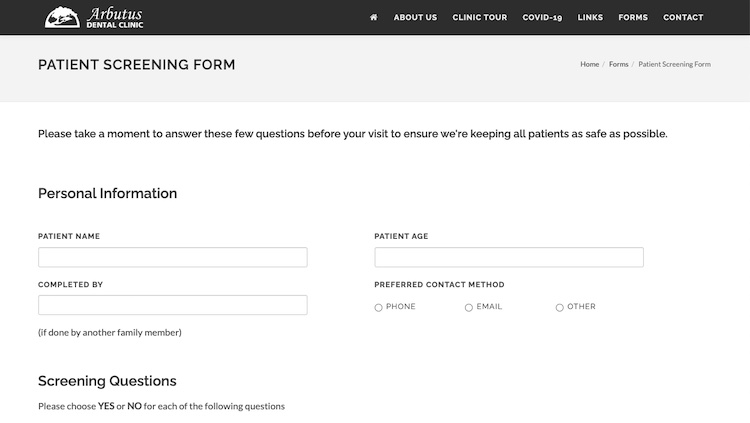Go to the COVID-19 page
750x423 pixels.
542,17
